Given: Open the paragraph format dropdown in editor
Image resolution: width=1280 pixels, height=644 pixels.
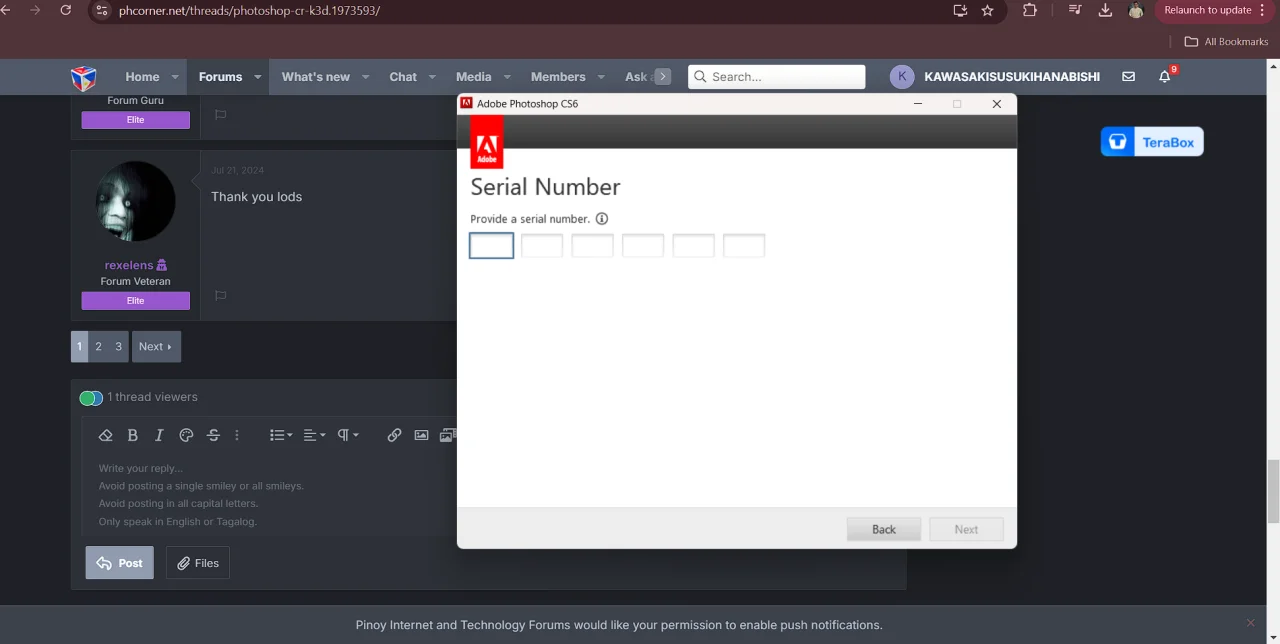Looking at the screenshot, I should pyautogui.click(x=348, y=435).
